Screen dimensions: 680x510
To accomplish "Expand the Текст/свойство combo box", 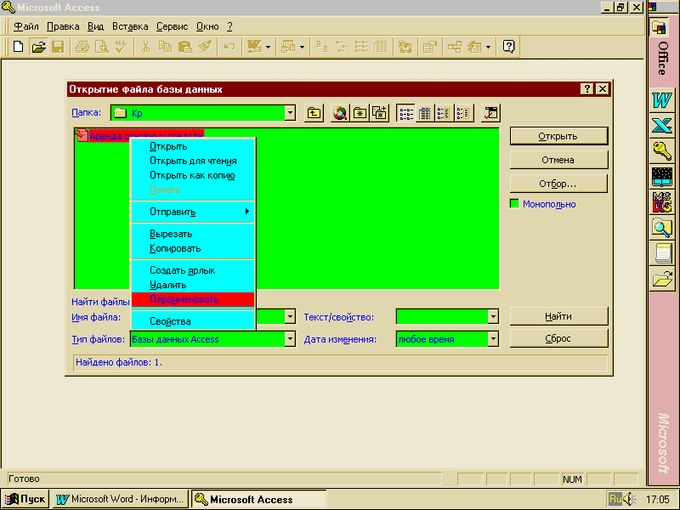I will point(492,317).
